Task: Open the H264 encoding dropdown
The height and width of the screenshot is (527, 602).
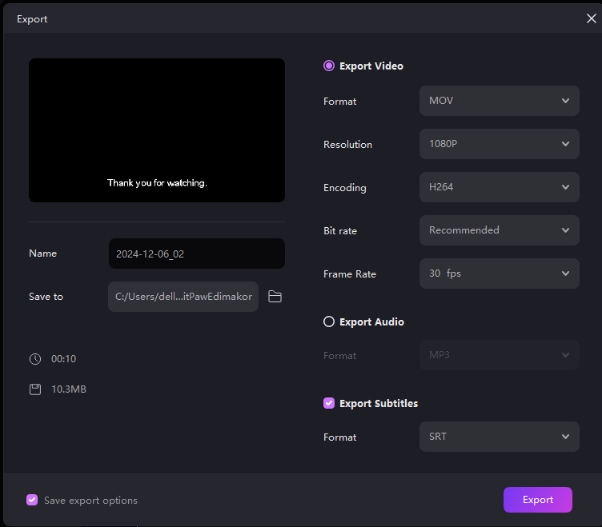Action: tap(498, 187)
